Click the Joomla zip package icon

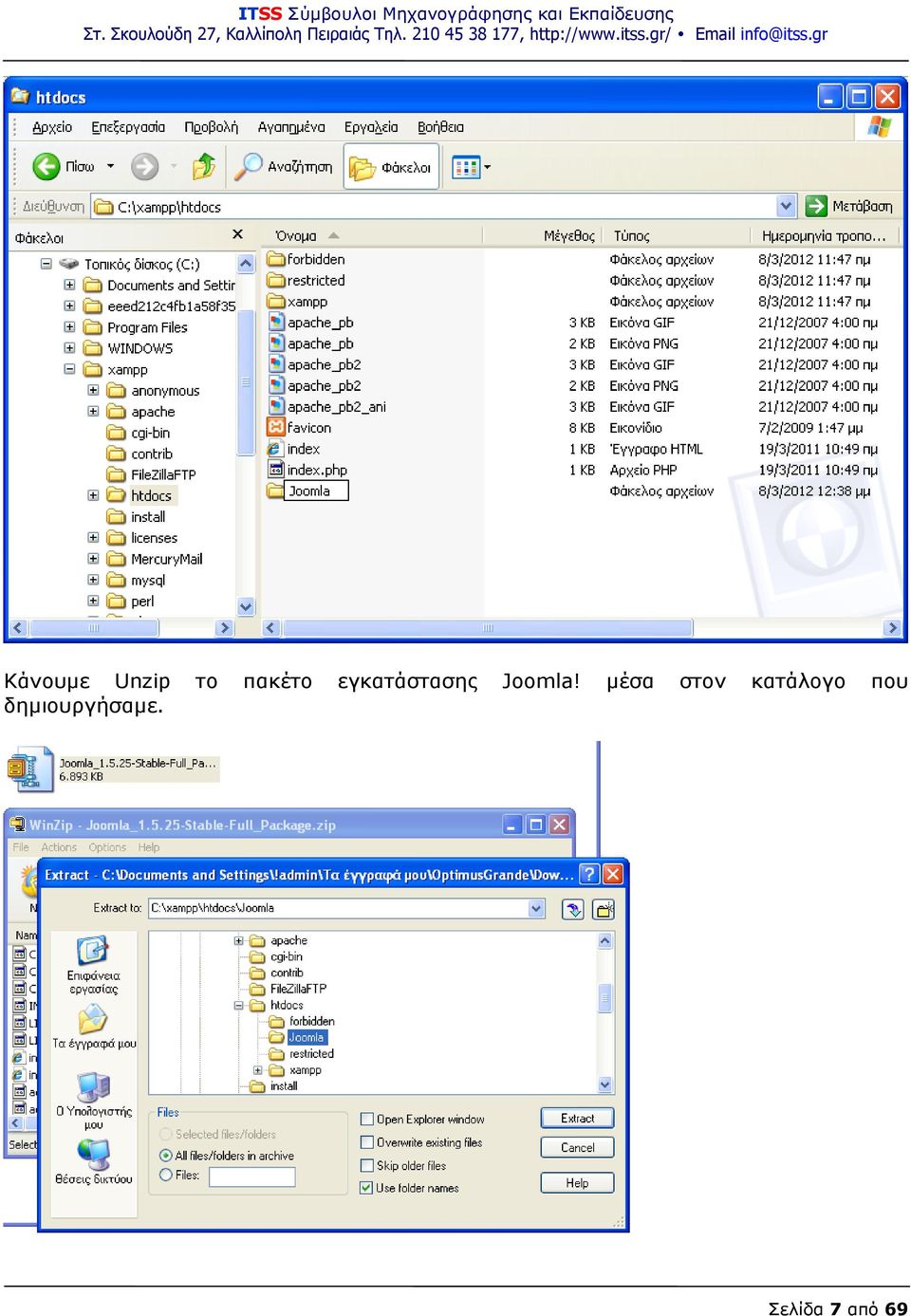pyautogui.click(x=29, y=769)
